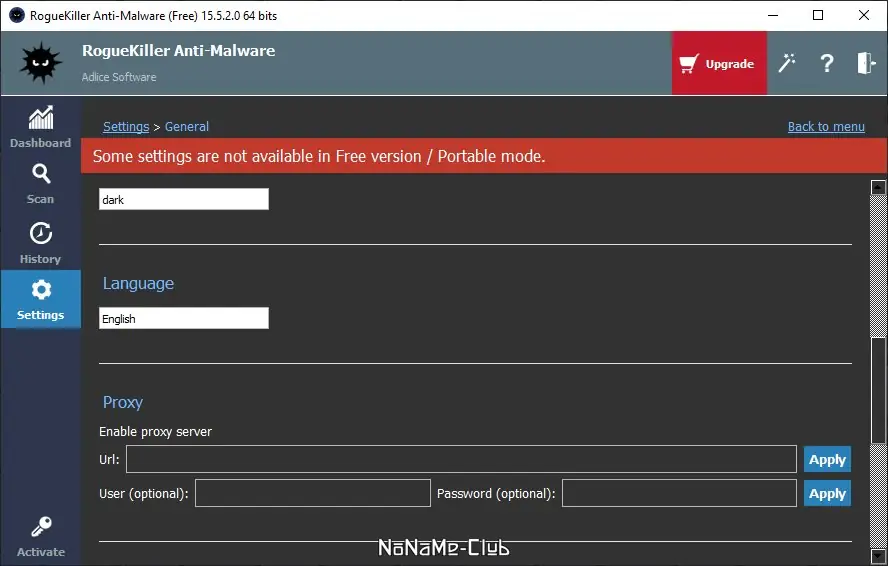This screenshot has height=566, width=888.
Task: Click the Upgrade cart button
Action: tap(719, 63)
